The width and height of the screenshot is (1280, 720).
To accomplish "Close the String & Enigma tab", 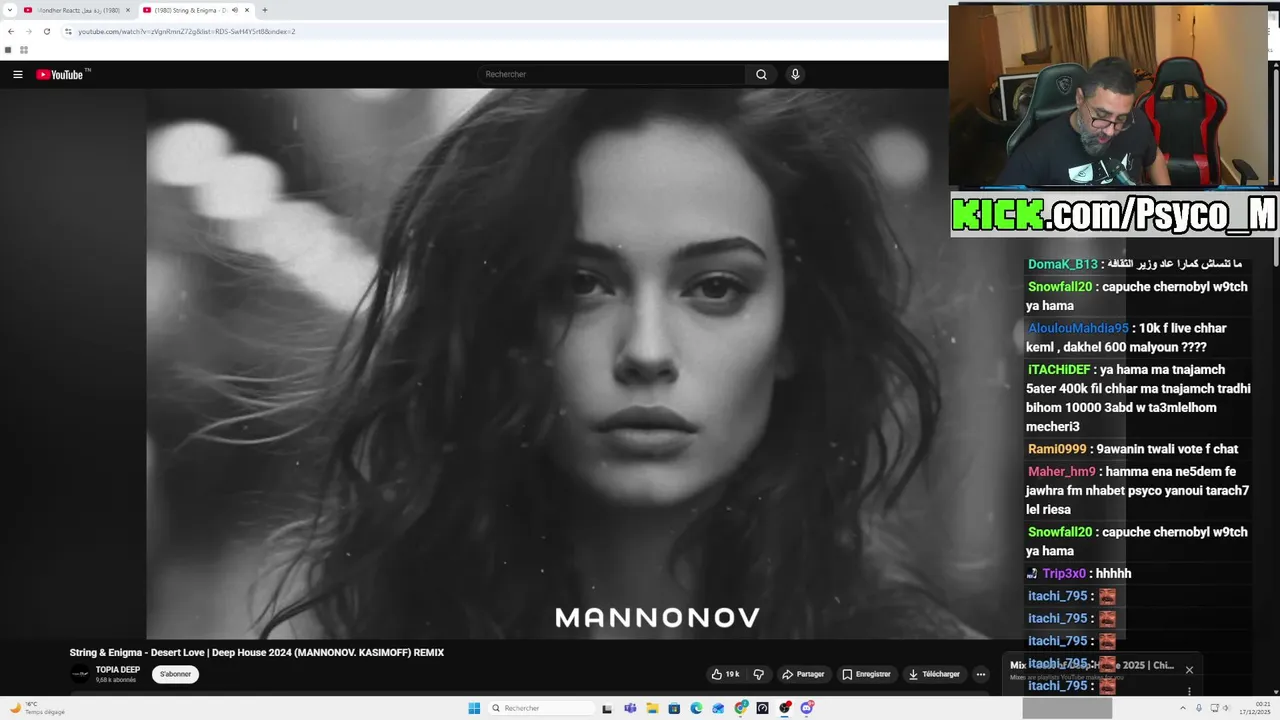I will click(247, 10).
